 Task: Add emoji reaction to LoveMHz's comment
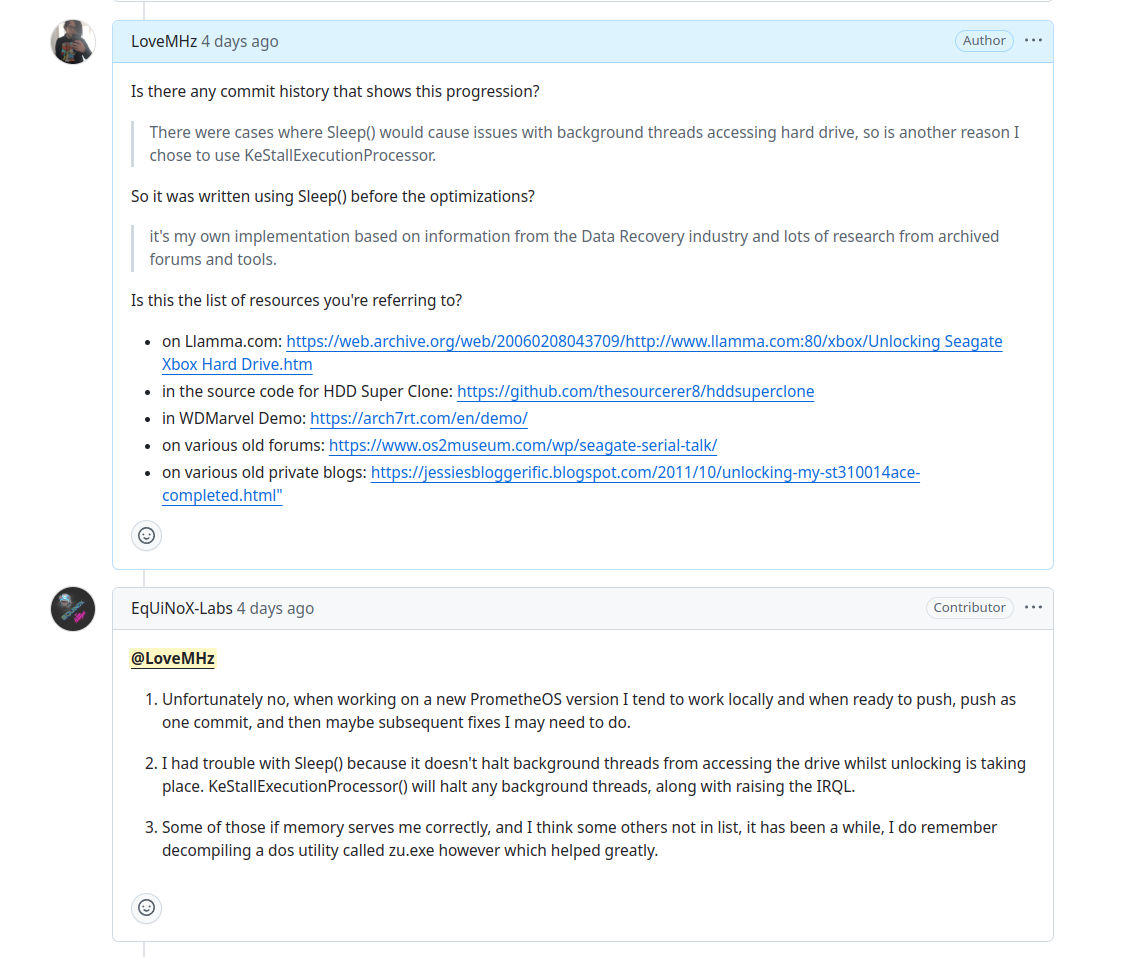click(146, 536)
